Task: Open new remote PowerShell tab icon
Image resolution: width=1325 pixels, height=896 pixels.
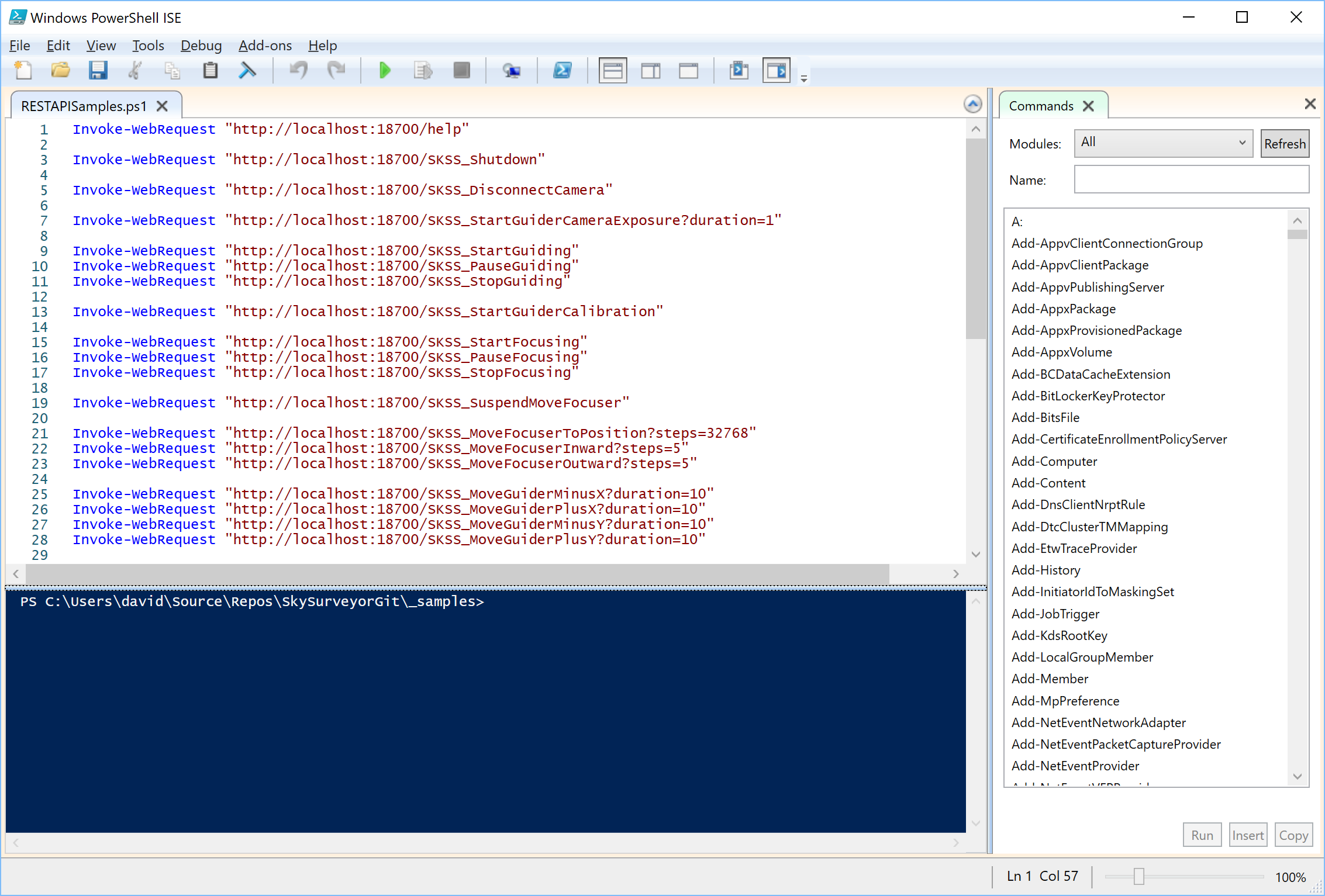Action: pos(512,71)
